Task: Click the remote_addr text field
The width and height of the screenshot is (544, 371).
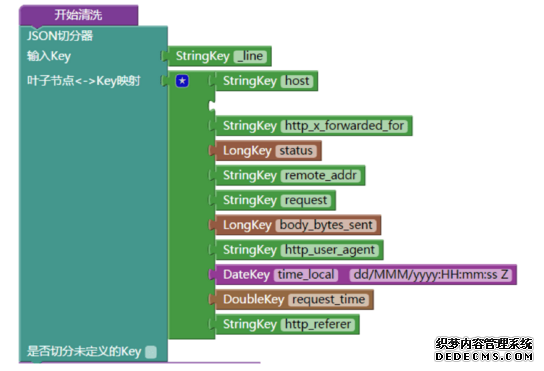Action: coord(321,176)
